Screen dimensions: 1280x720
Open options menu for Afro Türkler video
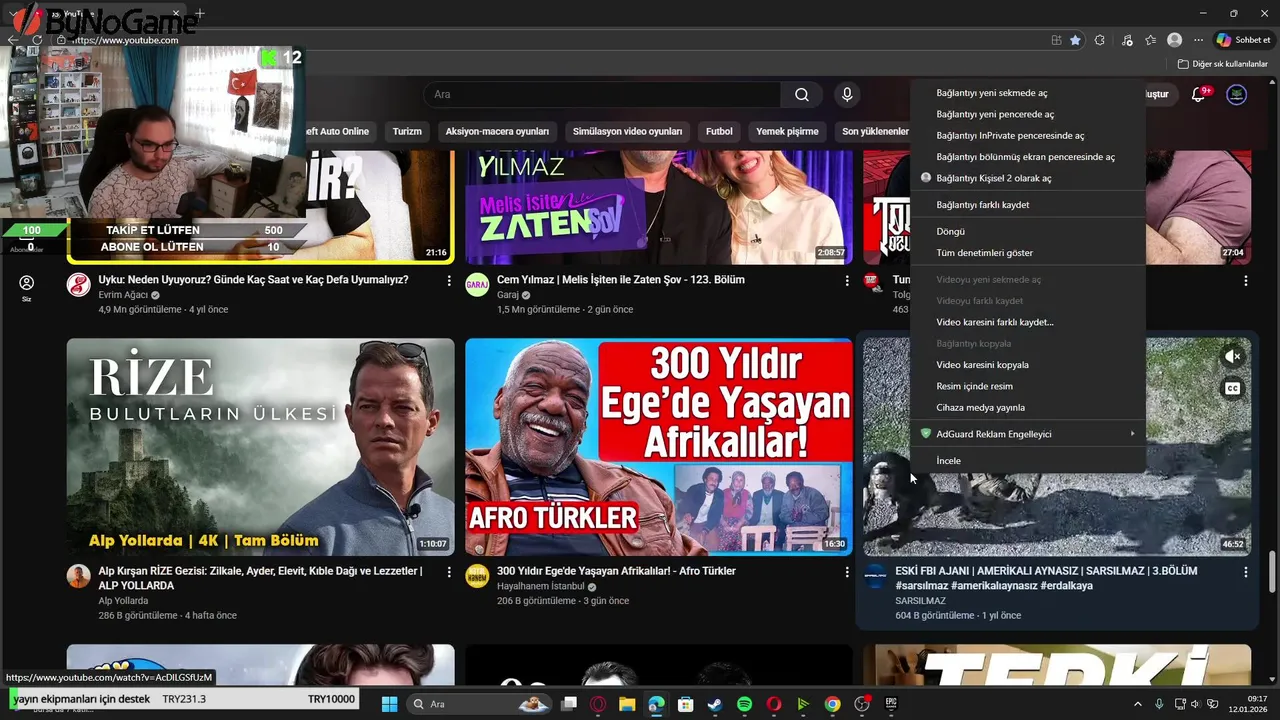[847, 572]
